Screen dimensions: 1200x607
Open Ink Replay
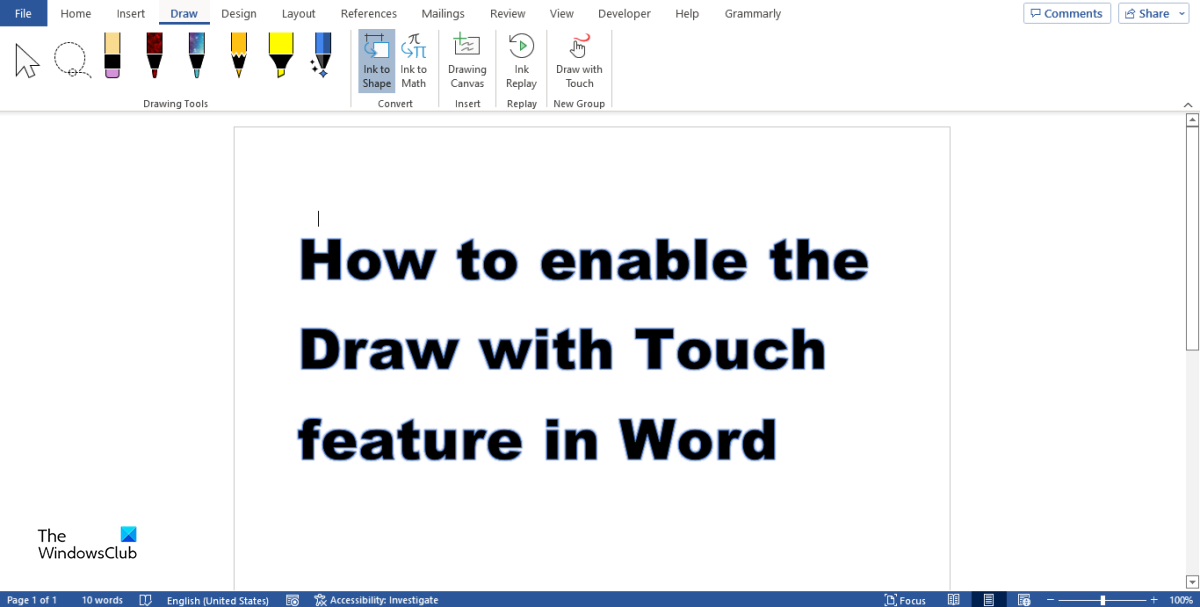pyautogui.click(x=520, y=60)
